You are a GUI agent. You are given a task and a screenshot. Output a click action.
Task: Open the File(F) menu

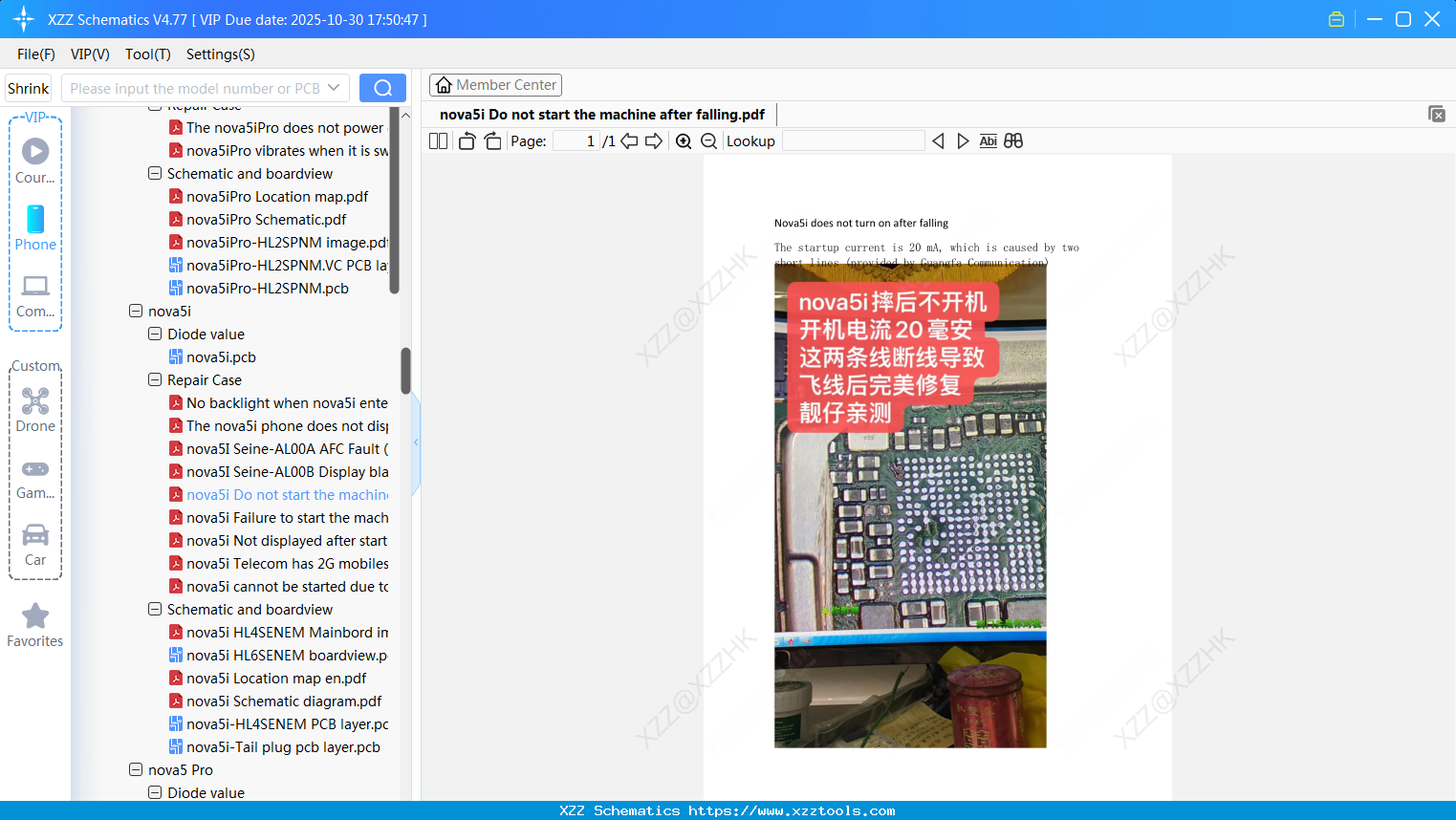coord(36,54)
